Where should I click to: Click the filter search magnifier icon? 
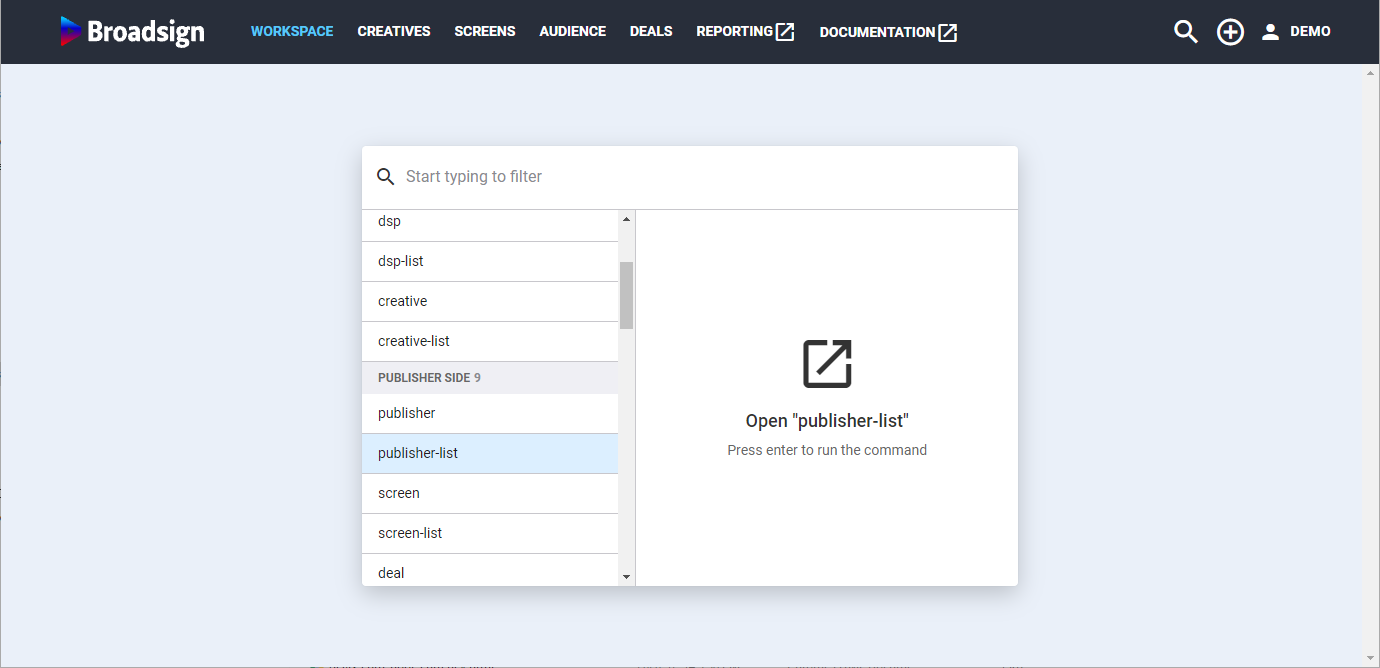click(385, 177)
